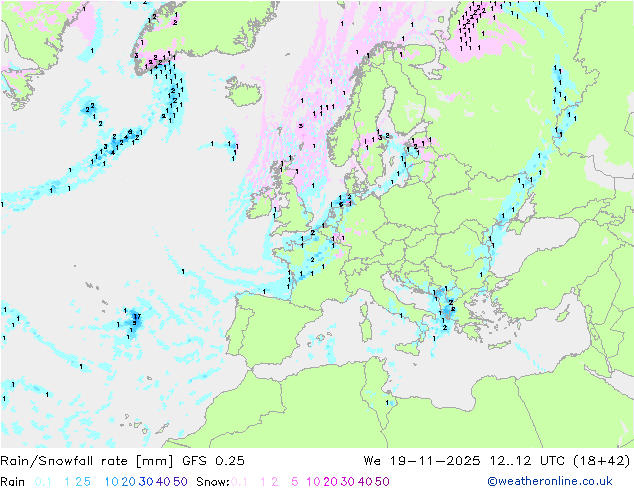Pick the rain legend value 0.1
The image size is (634, 490).
tap(43, 482)
